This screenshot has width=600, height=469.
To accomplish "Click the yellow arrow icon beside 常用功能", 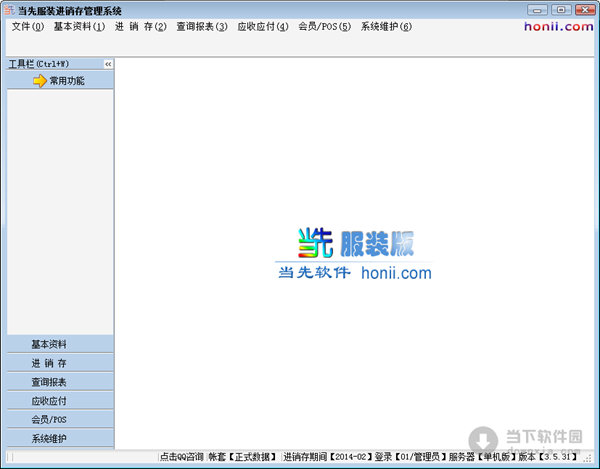I will click(40, 81).
